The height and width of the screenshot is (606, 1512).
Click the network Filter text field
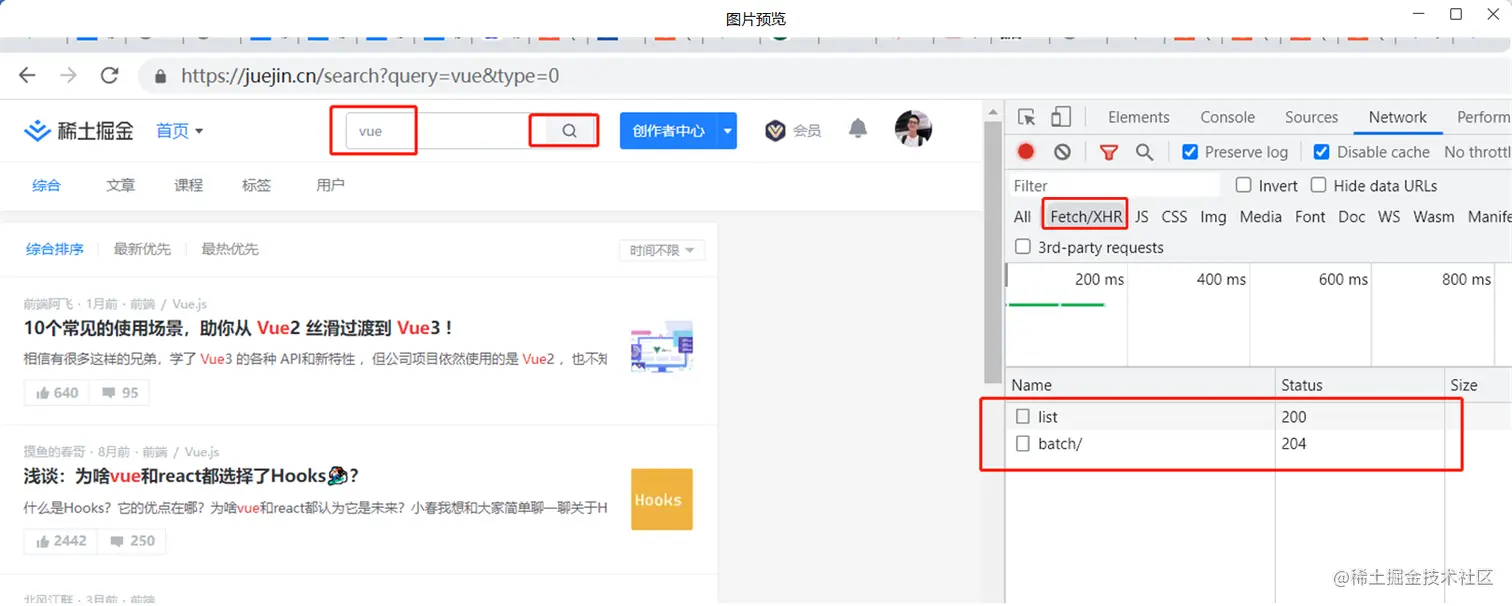click(x=1115, y=185)
